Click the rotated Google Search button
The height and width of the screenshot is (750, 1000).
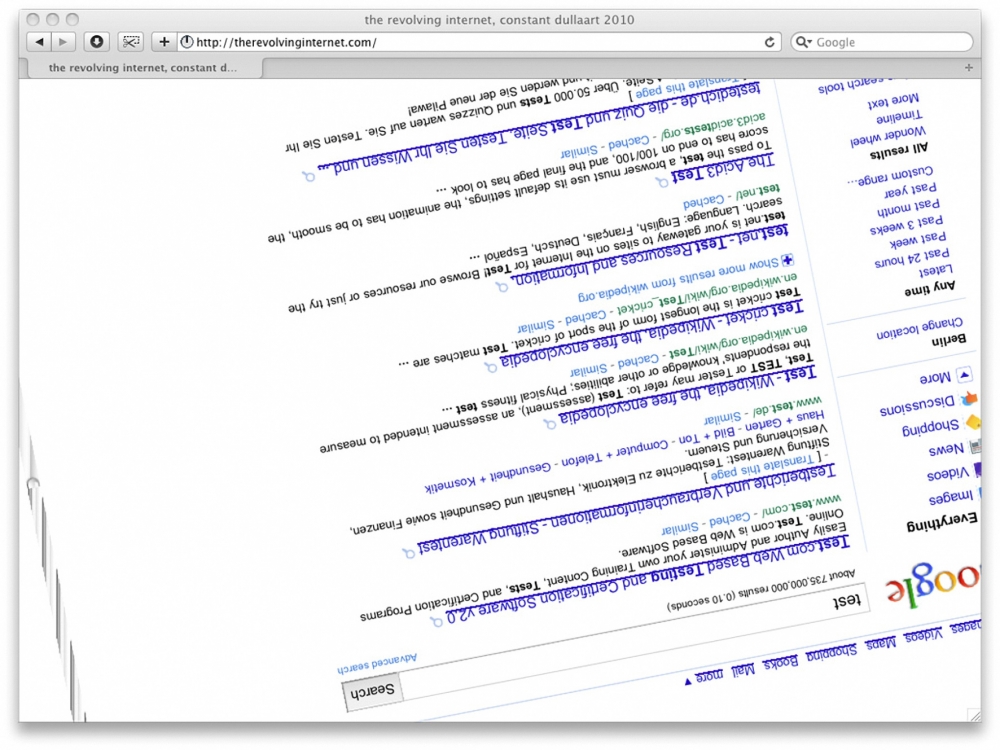pyautogui.click(x=373, y=691)
